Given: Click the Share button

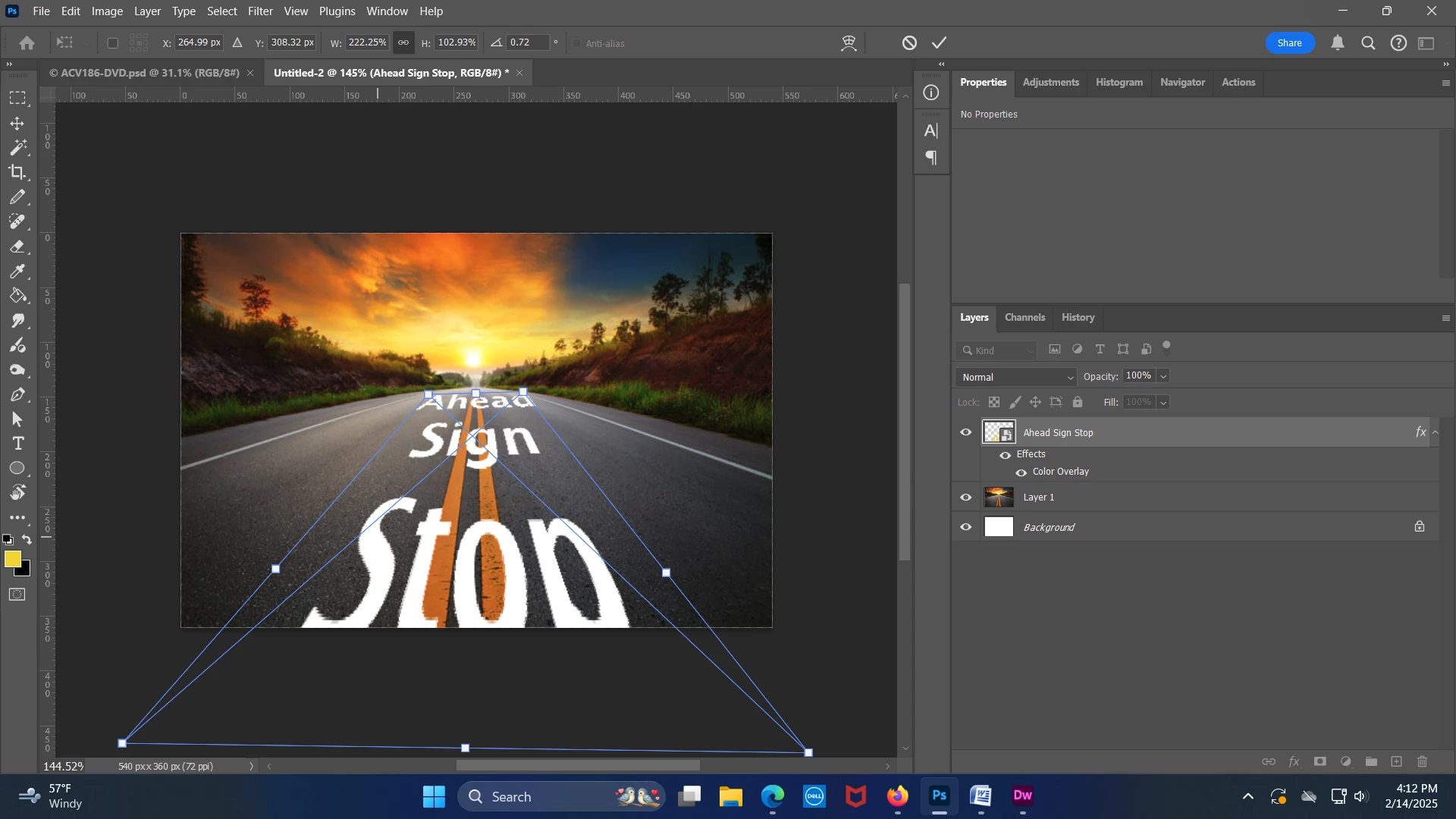Looking at the screenshot, I should pos(1289,43).
